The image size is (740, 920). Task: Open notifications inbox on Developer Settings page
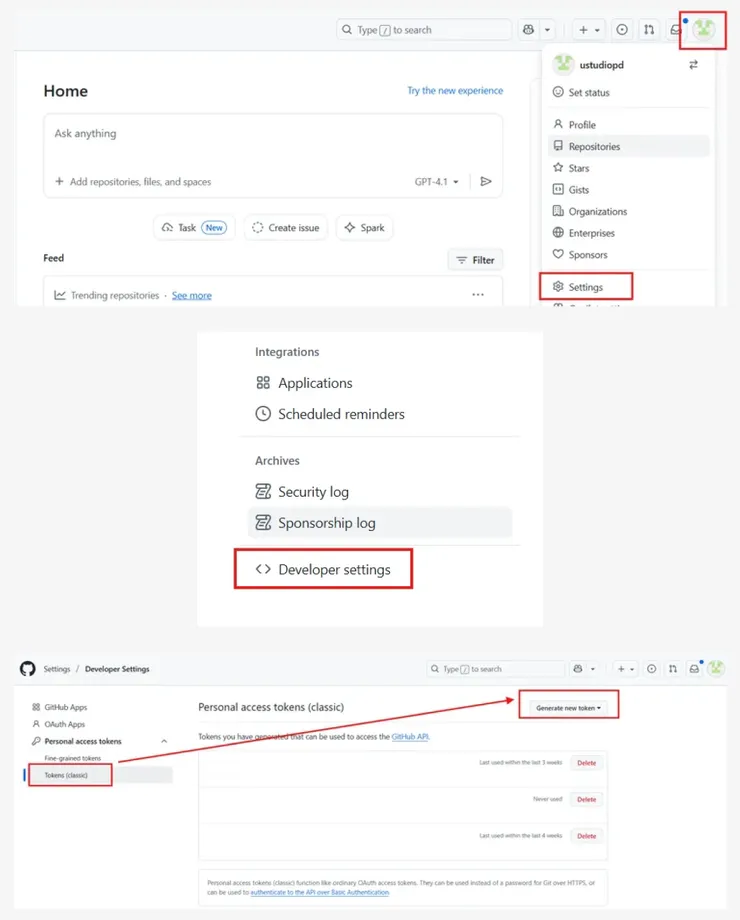point(694,669)
